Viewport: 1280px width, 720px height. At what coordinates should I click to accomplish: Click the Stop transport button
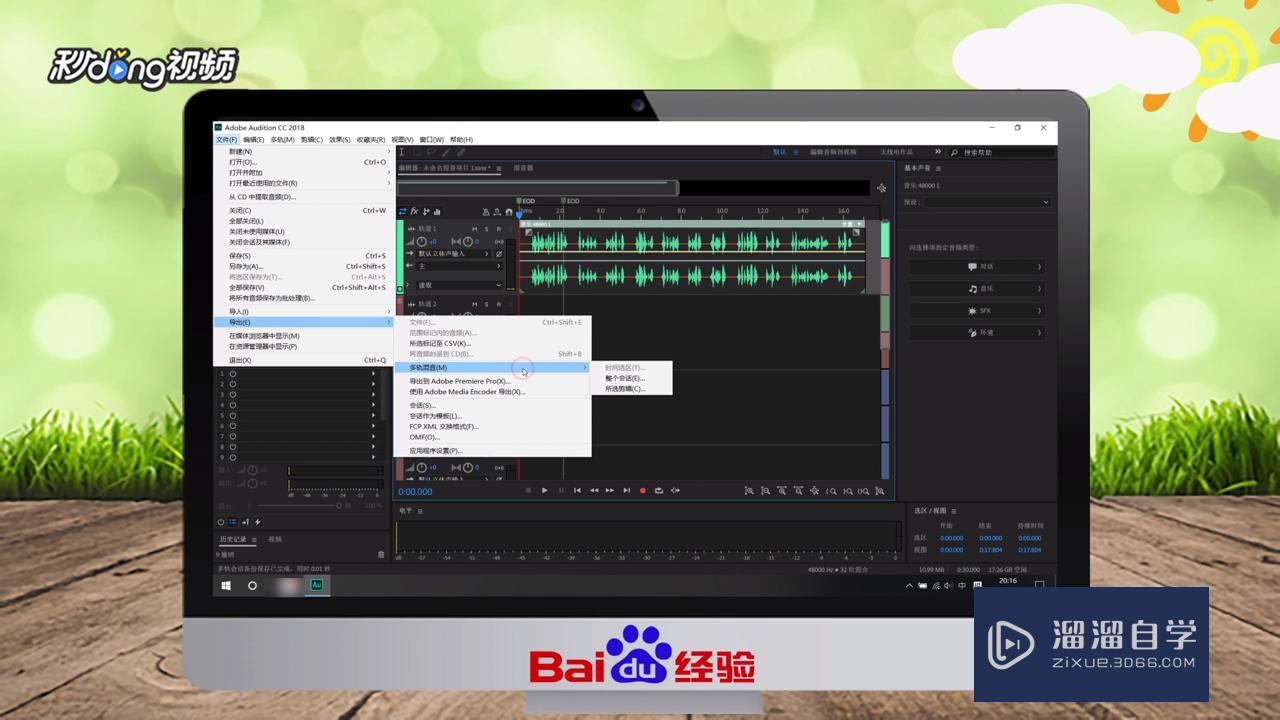coord(528,490)
